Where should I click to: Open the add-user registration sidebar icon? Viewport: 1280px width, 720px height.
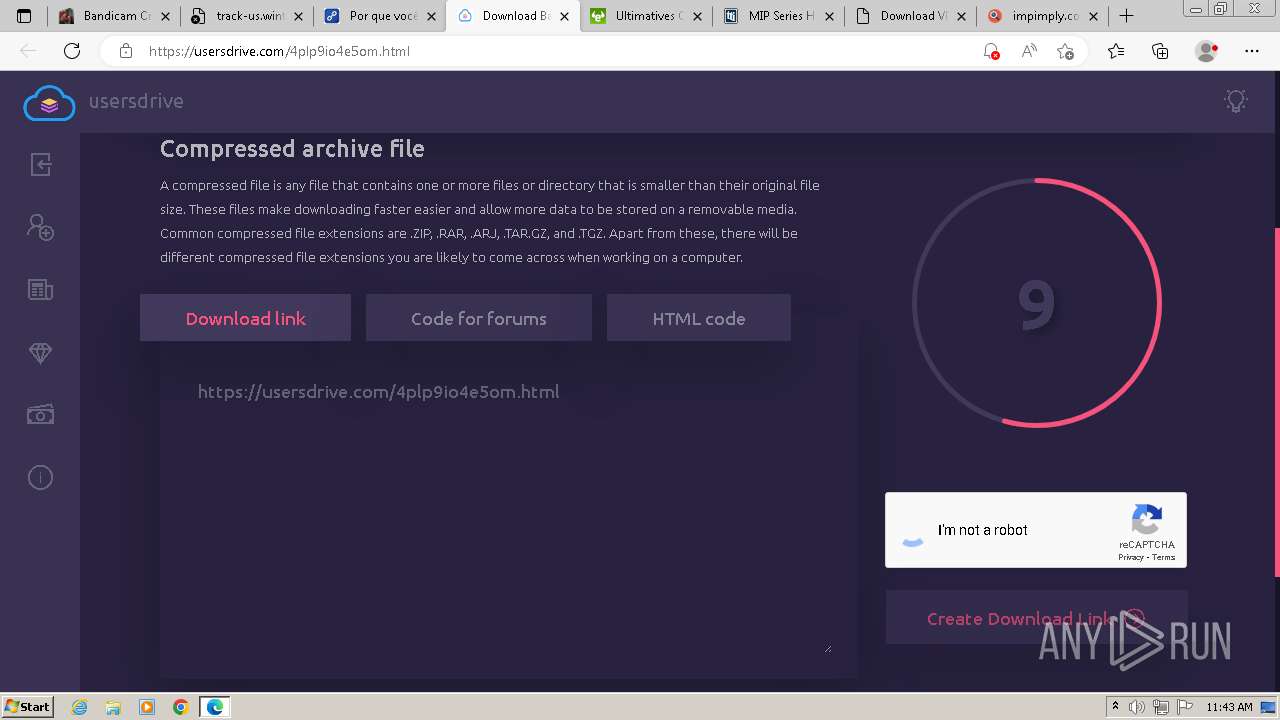(x=40, y=227)
